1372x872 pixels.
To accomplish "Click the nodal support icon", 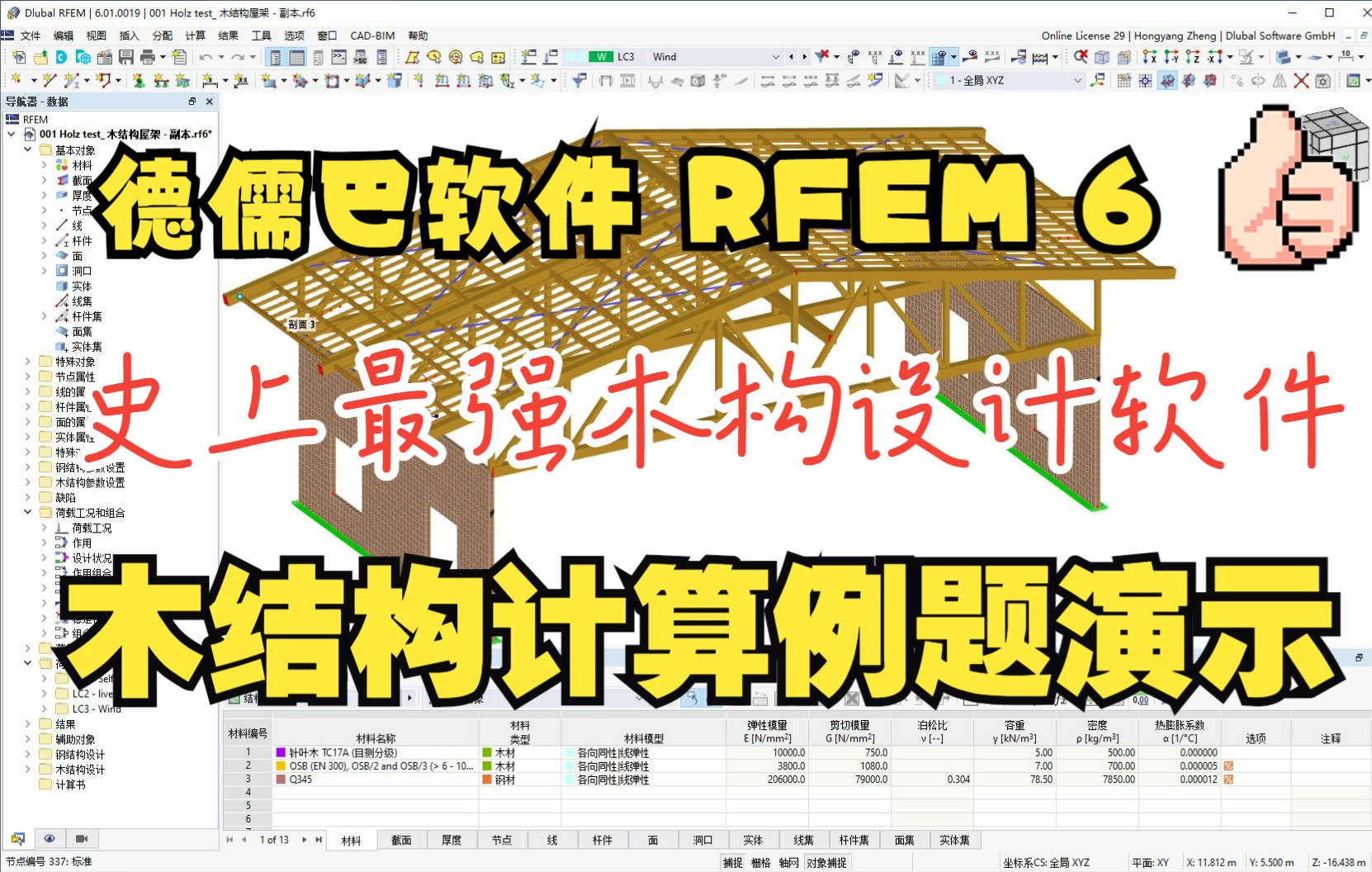I will coord(139,80).
